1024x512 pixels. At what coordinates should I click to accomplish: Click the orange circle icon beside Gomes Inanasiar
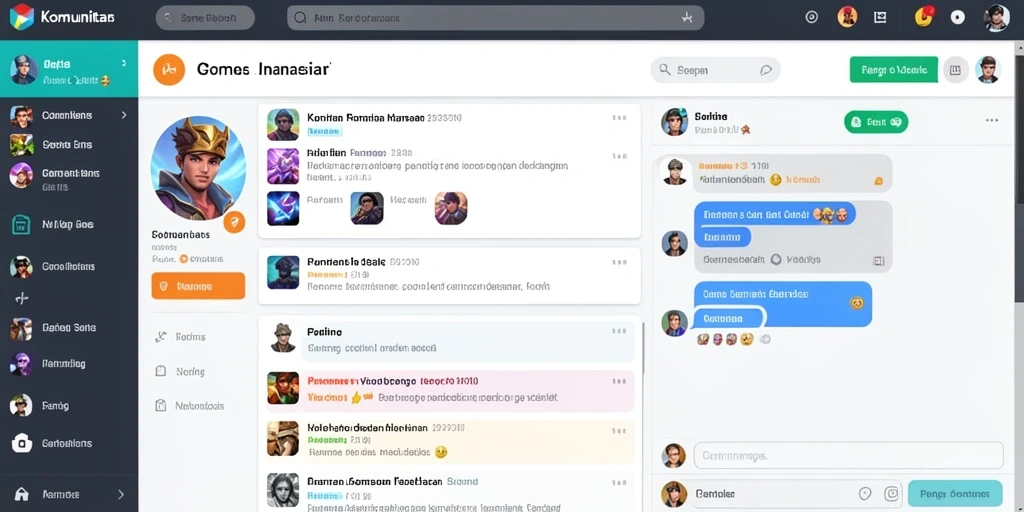pos(168,69)
